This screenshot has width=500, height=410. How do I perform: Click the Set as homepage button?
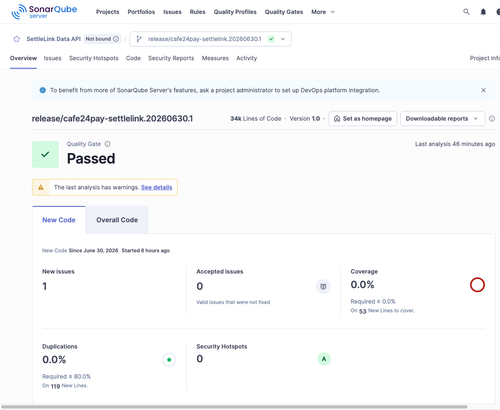point(362,119)
